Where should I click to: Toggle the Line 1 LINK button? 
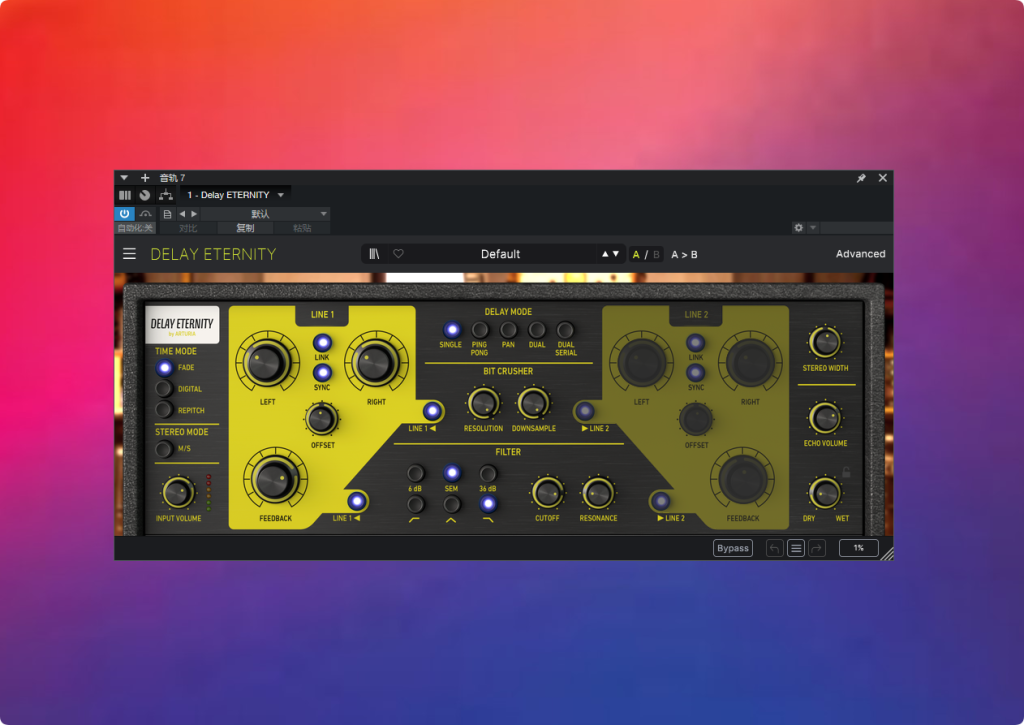point(322,342)
